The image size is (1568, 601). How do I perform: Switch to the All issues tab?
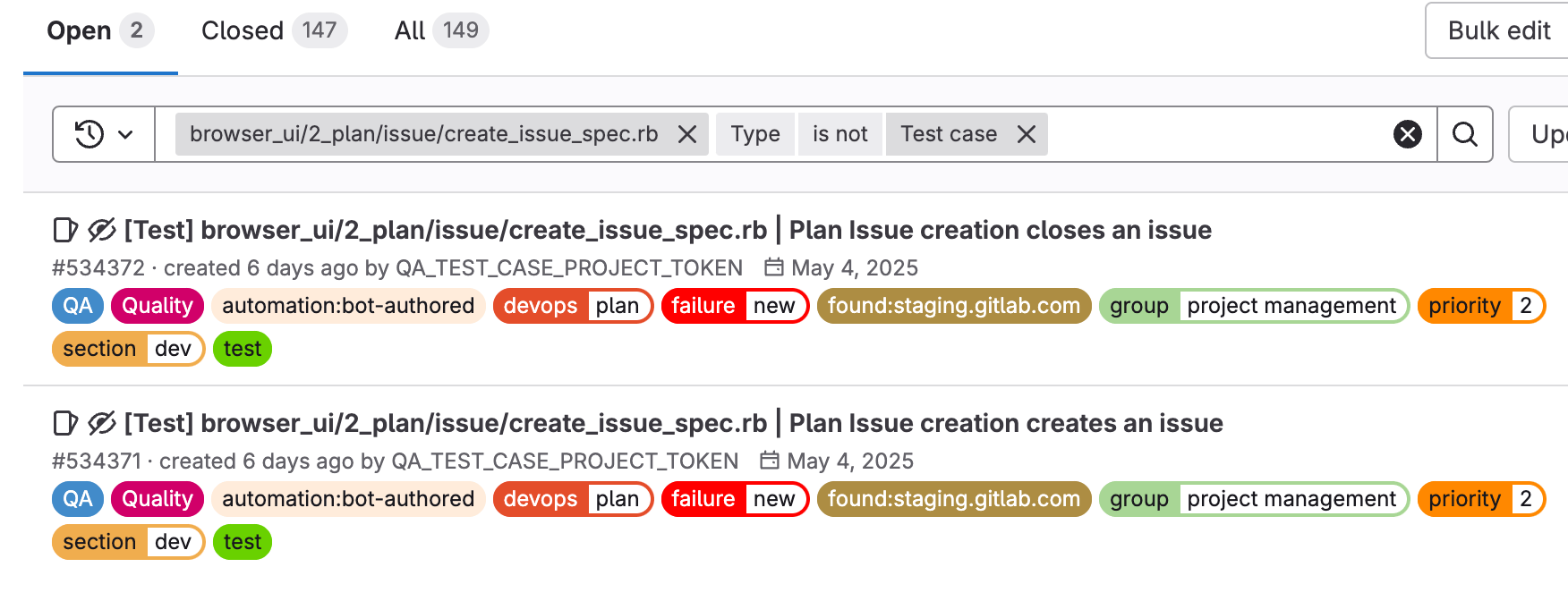point(441,30)
